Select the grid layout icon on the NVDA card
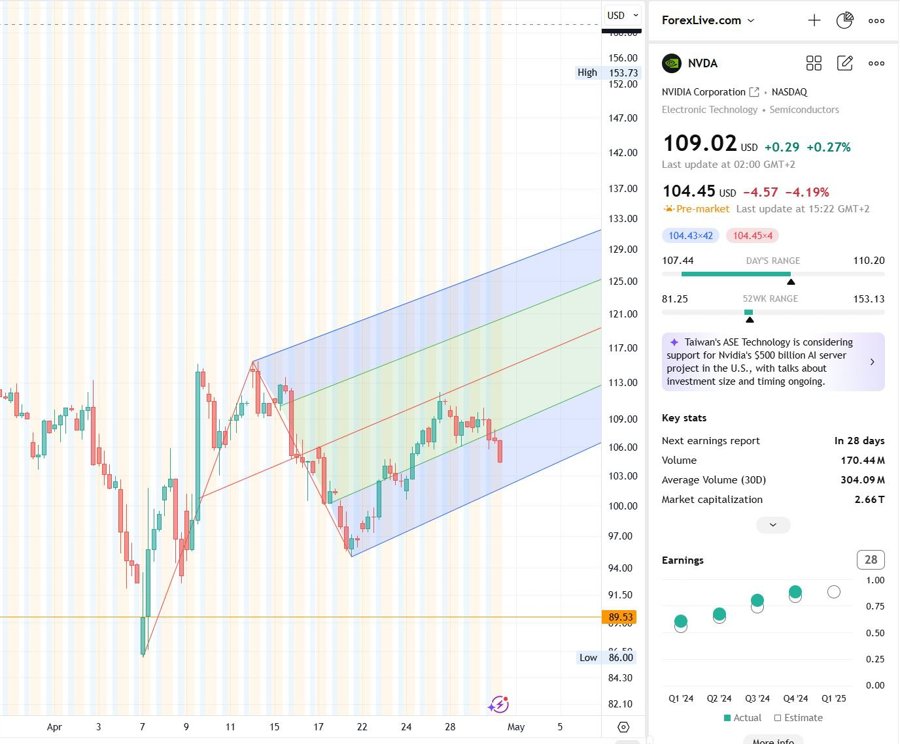The height and width of the screenshot is (744, 900). [814, 63]
